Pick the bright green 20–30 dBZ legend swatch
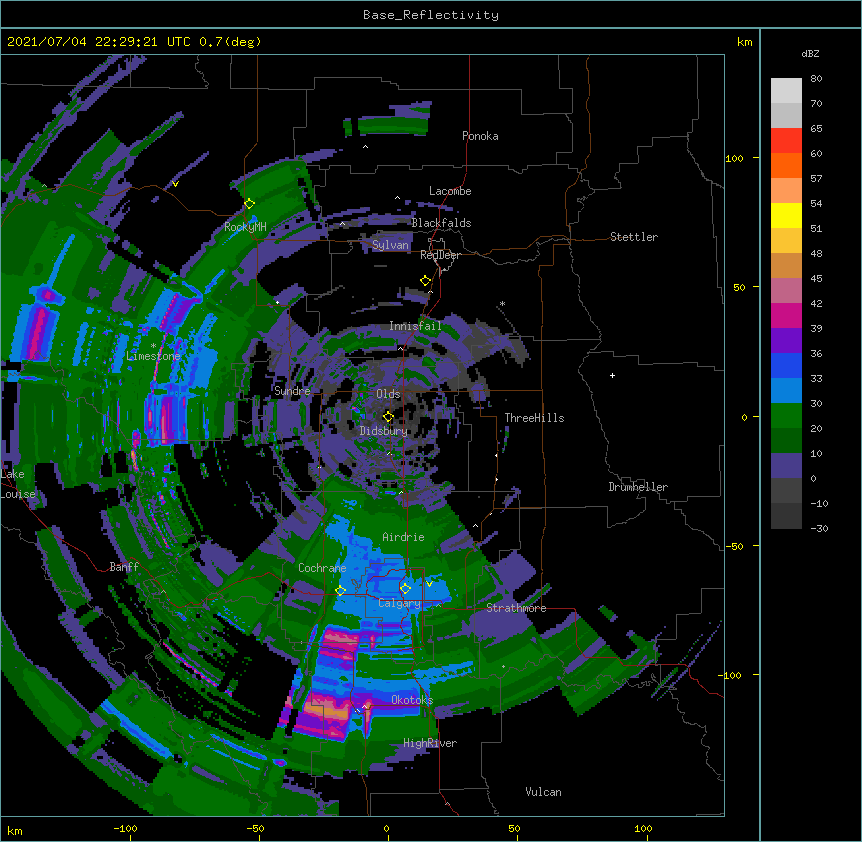 [786, 416]
